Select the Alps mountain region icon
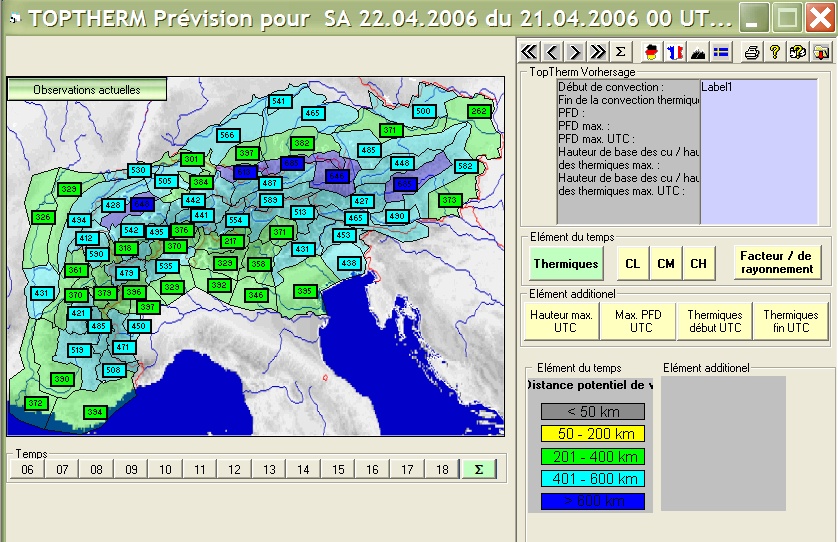This screenshot has height=542, width=838. coord(697,52)
